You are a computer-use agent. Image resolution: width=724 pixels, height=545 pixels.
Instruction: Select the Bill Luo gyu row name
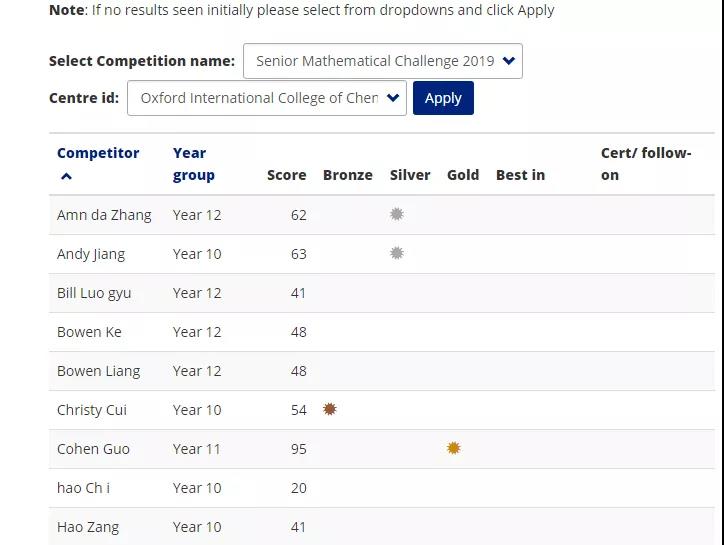coord(94,293)
